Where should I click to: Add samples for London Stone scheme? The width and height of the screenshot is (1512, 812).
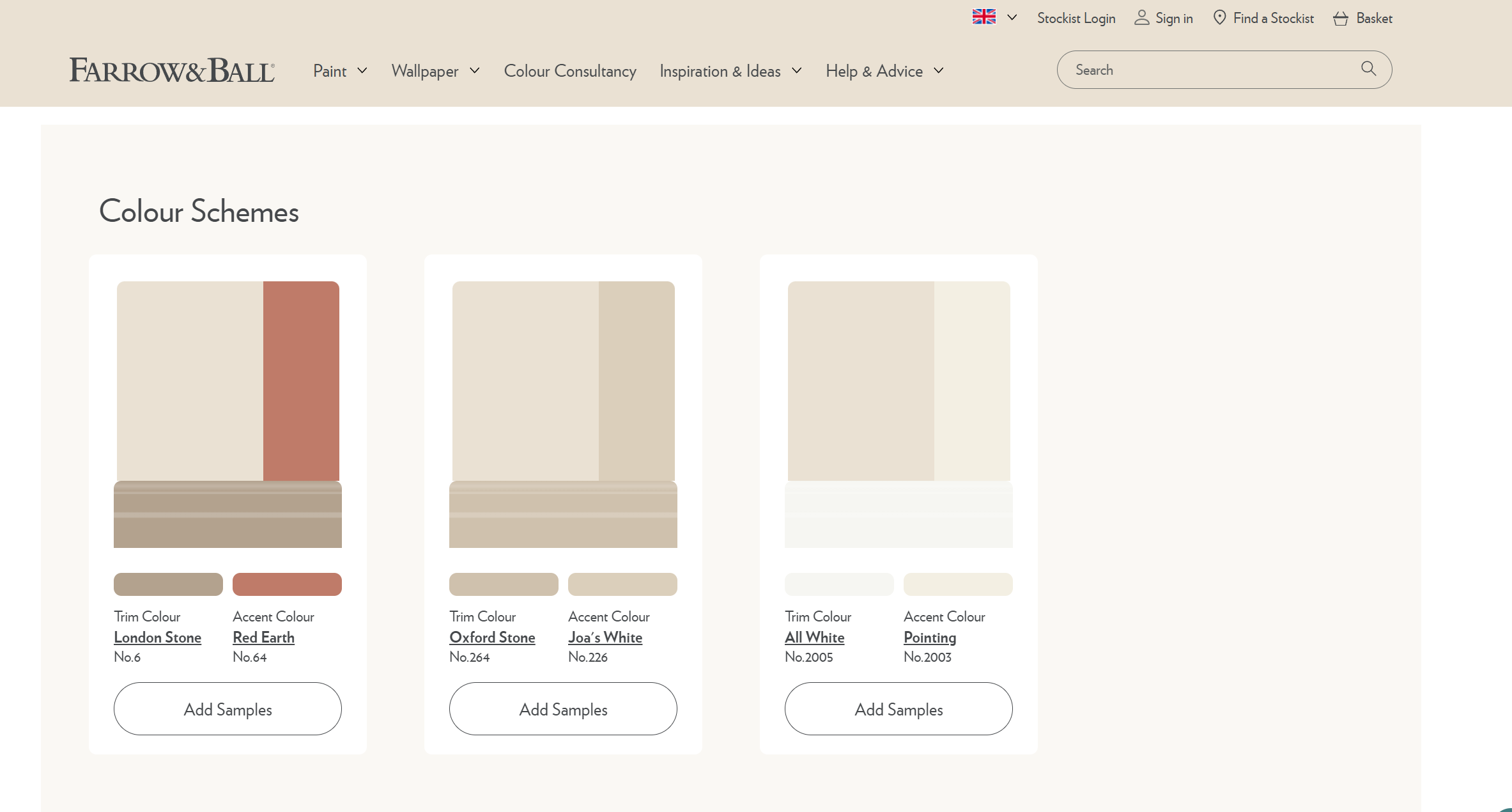(x=228, y=709)
